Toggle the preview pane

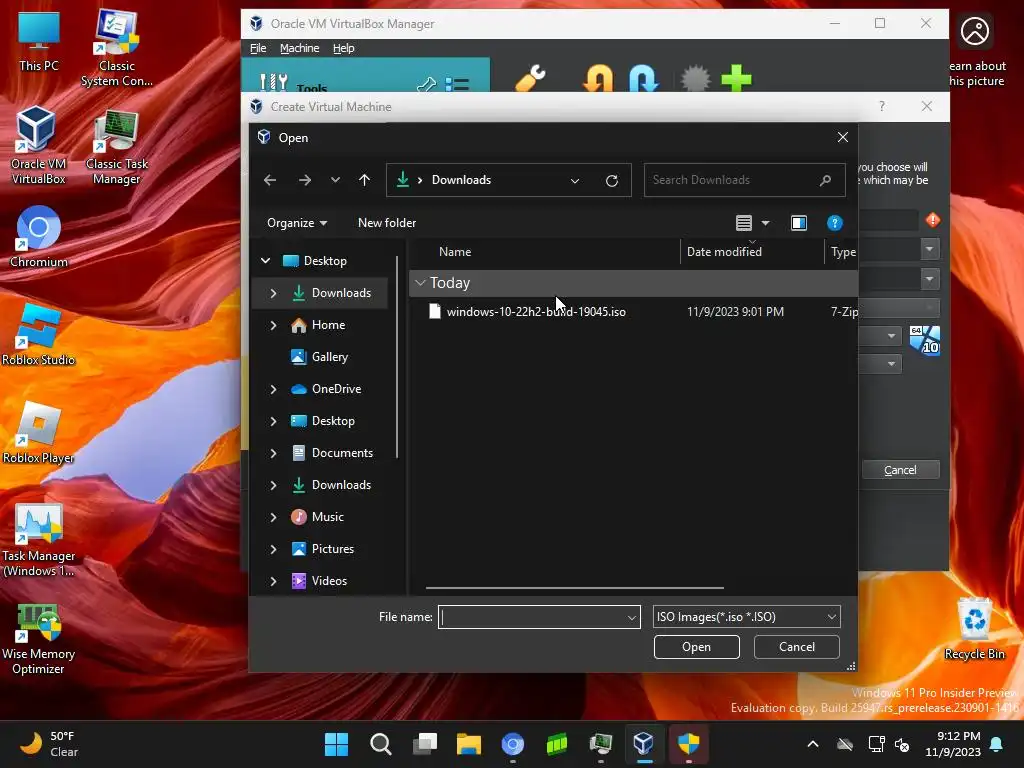click(x=799, y=223)
